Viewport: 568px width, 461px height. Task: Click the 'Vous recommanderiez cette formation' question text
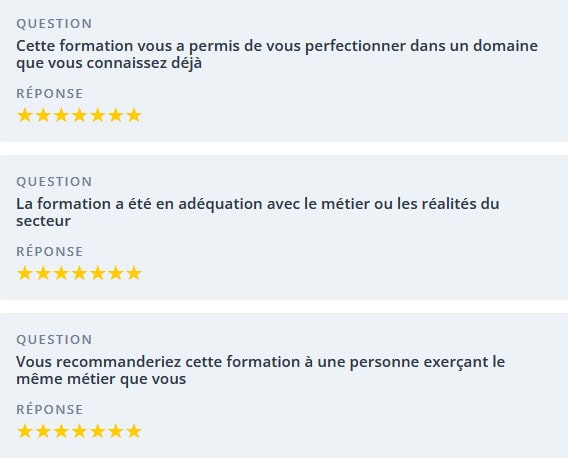(261, 370)
